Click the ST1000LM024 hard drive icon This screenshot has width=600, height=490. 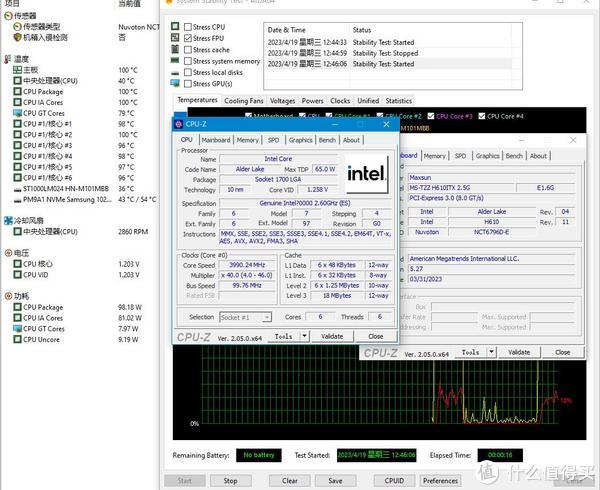click(x=17, y=189)
